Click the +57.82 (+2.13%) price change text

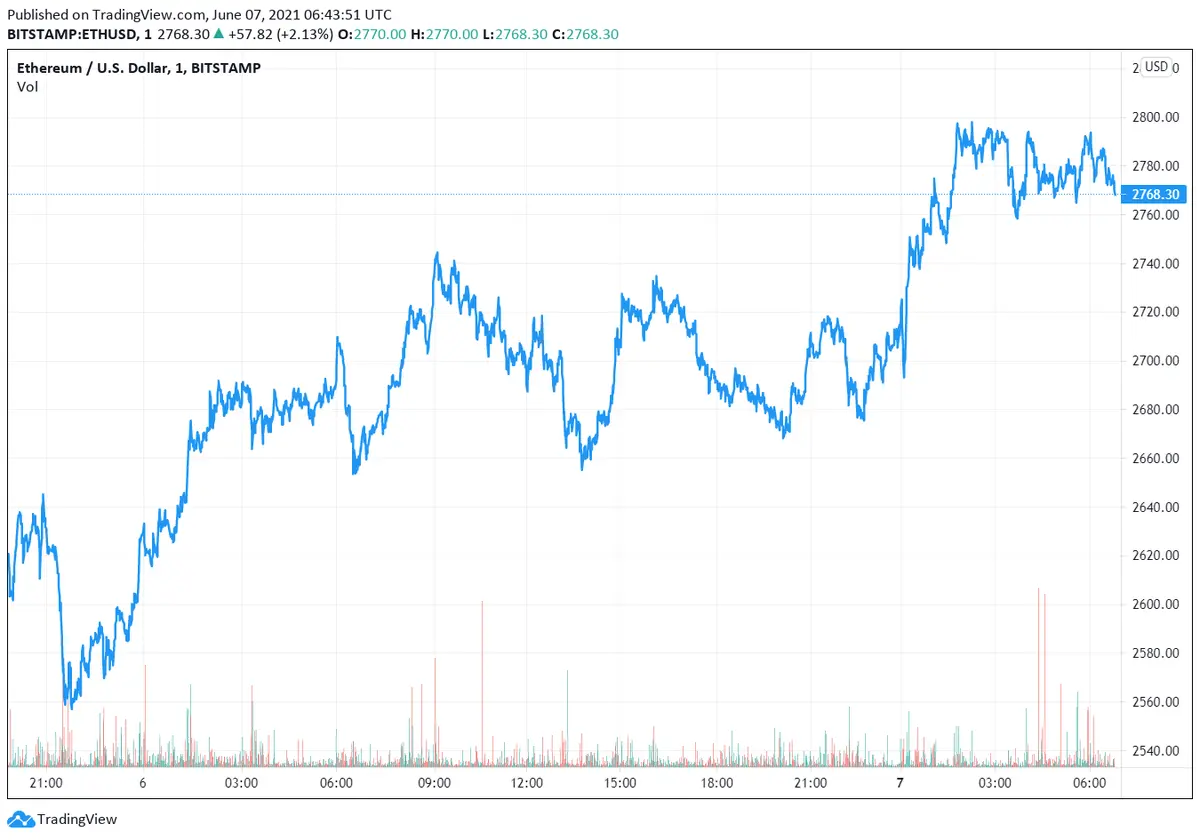pos(282,34)
